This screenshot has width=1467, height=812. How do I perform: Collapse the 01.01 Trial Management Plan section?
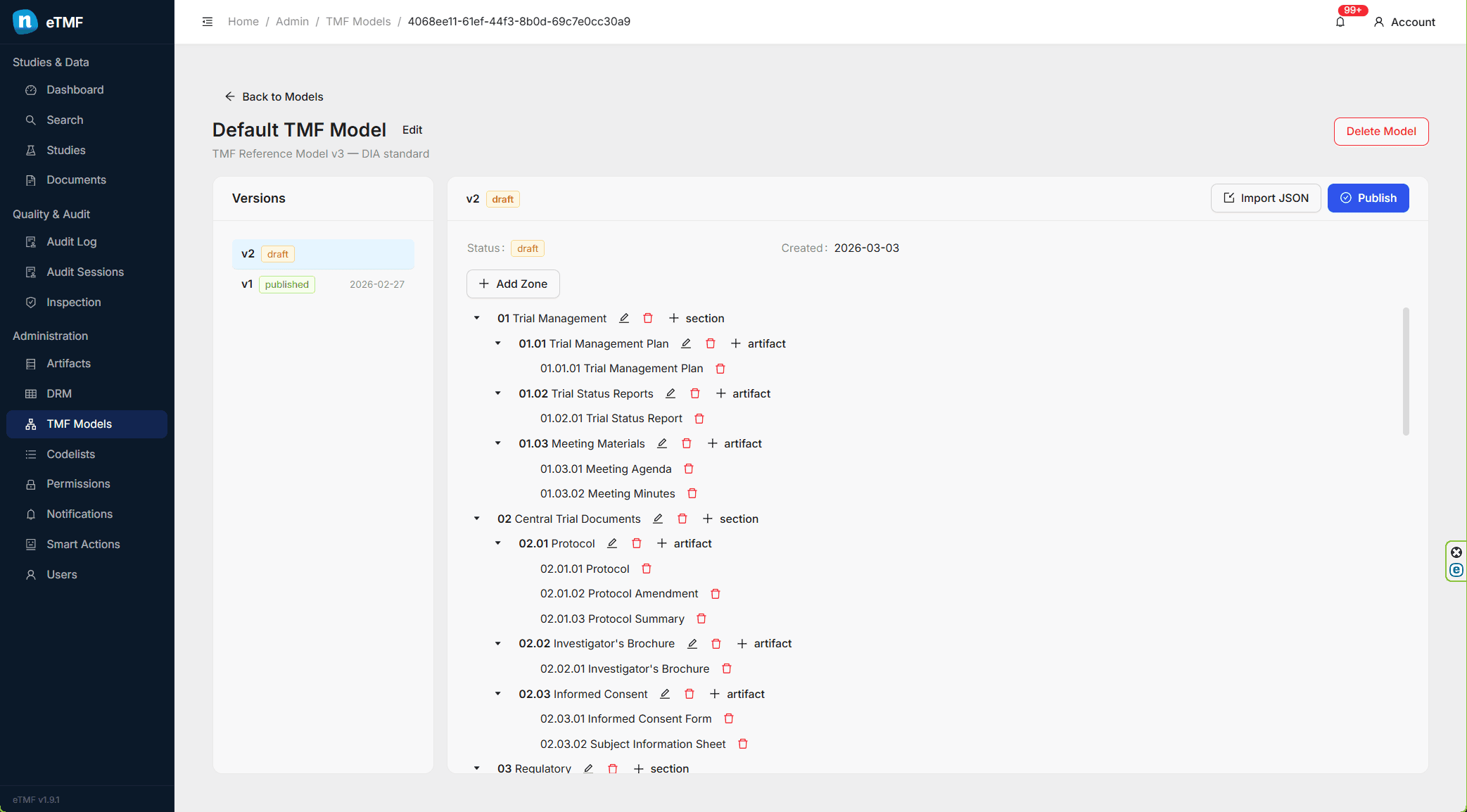498,343
